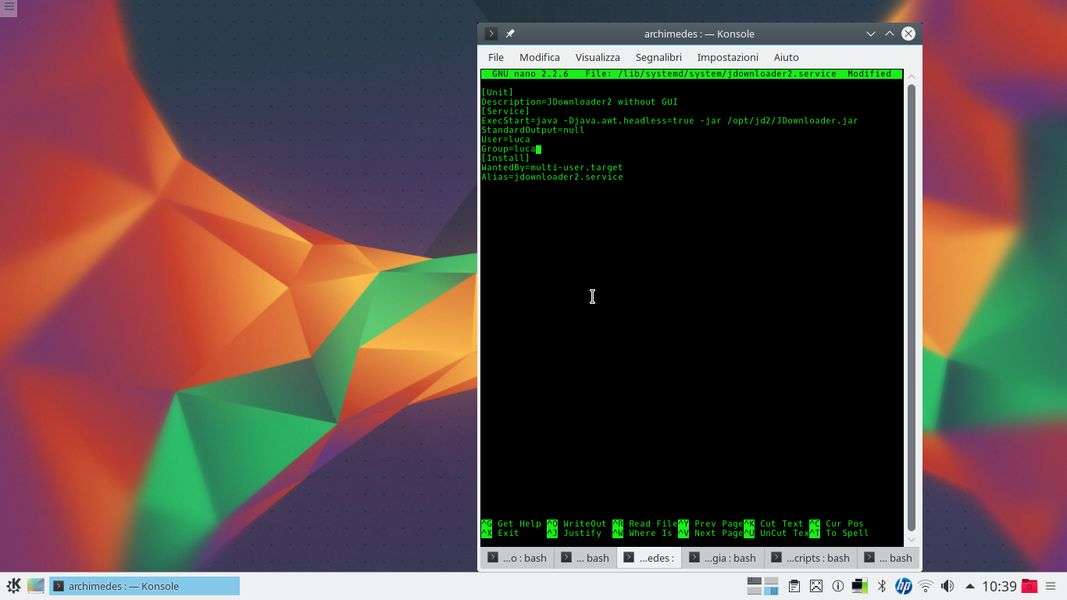This screenshot has width=1067, height=600.
Task: Open the Konsole window menu icon
Action: [x=490, y=34]
